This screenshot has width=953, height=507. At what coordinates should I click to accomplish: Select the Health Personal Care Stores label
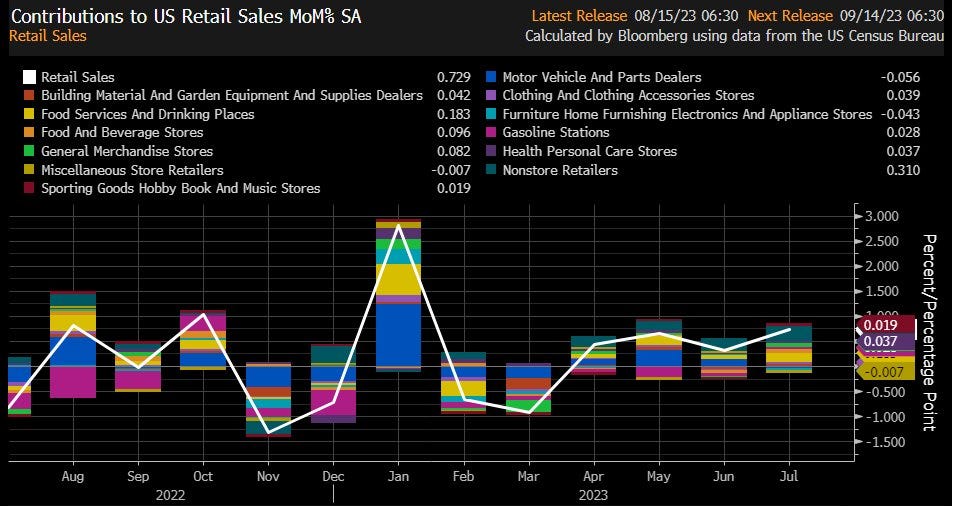(x=590, y=151)
